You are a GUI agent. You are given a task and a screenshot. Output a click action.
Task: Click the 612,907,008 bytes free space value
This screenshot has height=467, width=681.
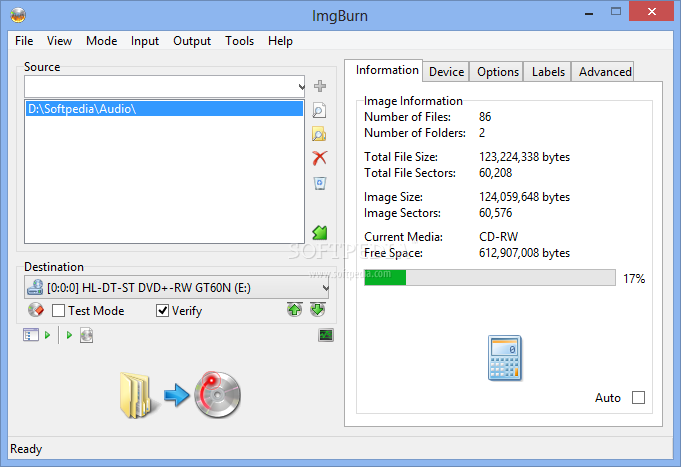click(524, 253)
